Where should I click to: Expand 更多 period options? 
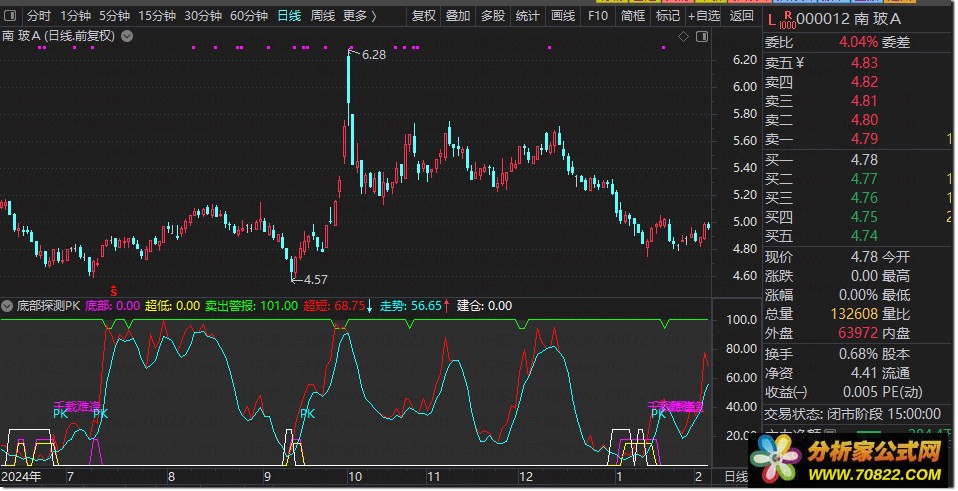click(359, 16)
